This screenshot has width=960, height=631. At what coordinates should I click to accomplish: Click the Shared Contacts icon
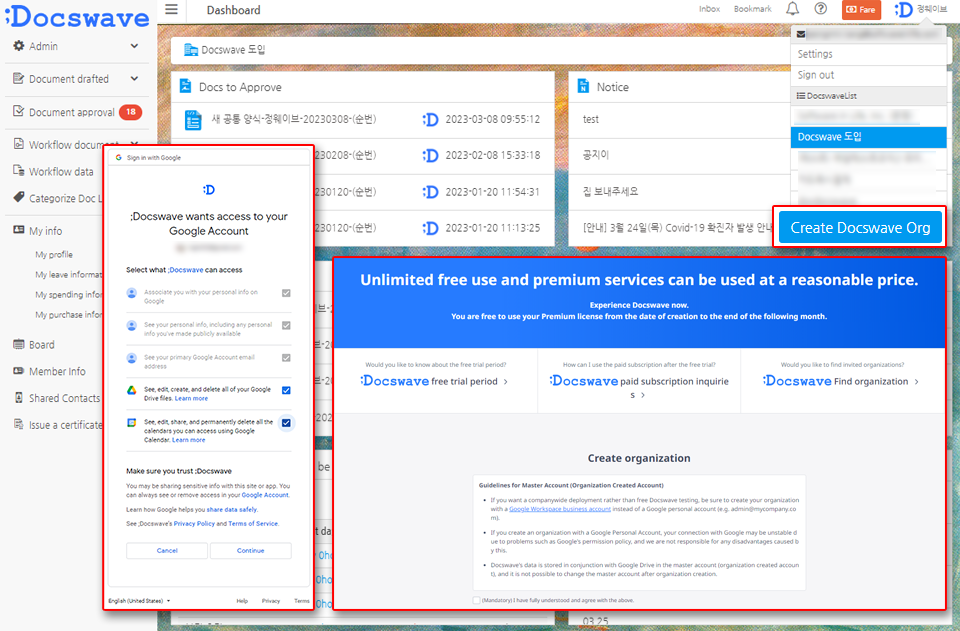19,397
